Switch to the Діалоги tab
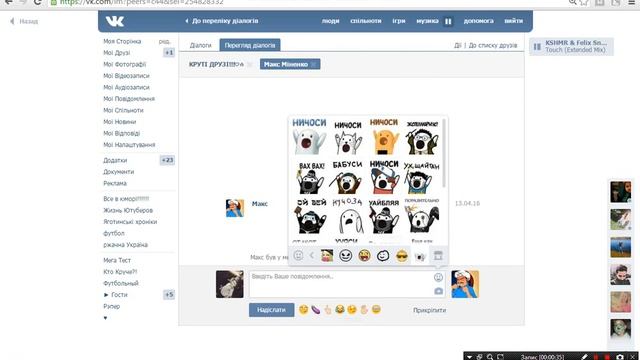640x360 pixels. click(200, 45)
